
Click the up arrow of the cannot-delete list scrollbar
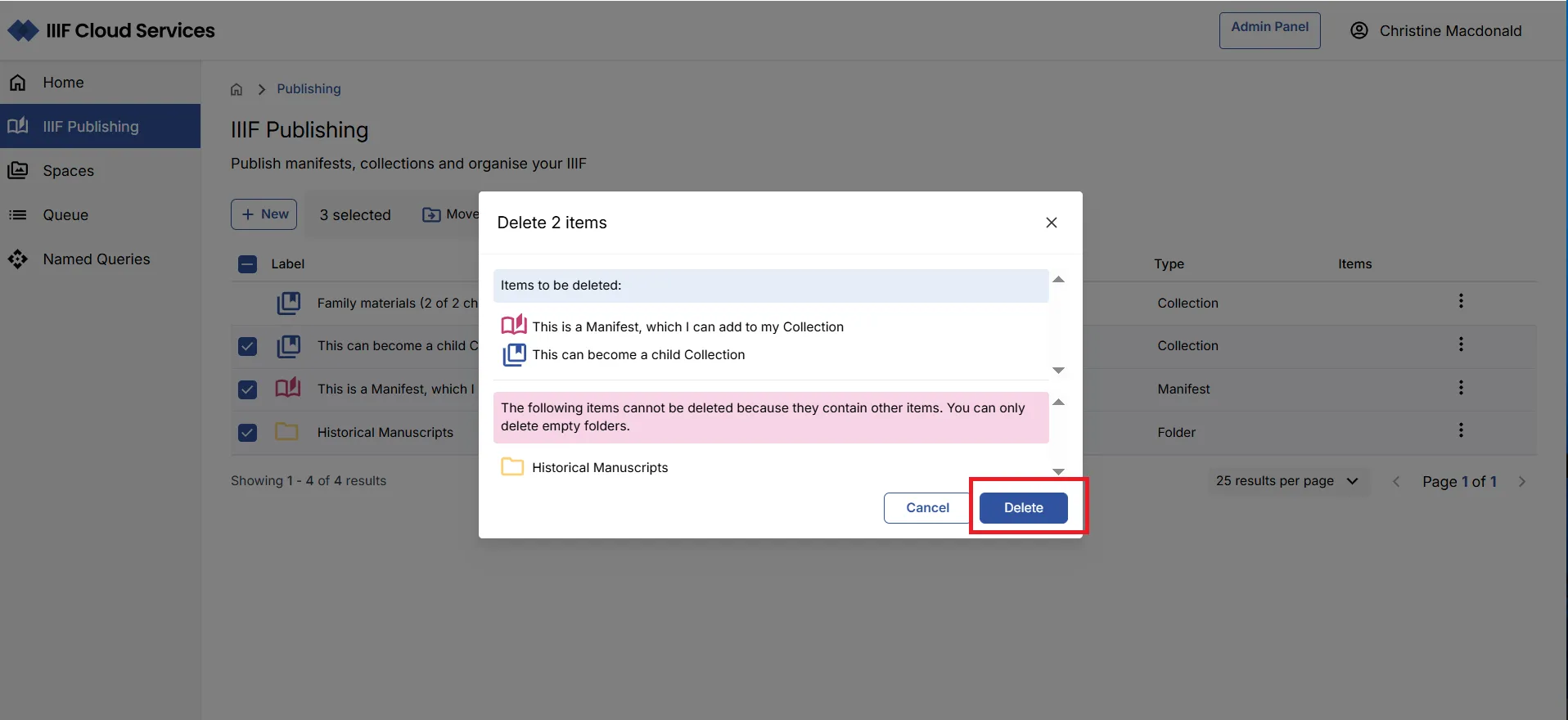pos(1058,403)
